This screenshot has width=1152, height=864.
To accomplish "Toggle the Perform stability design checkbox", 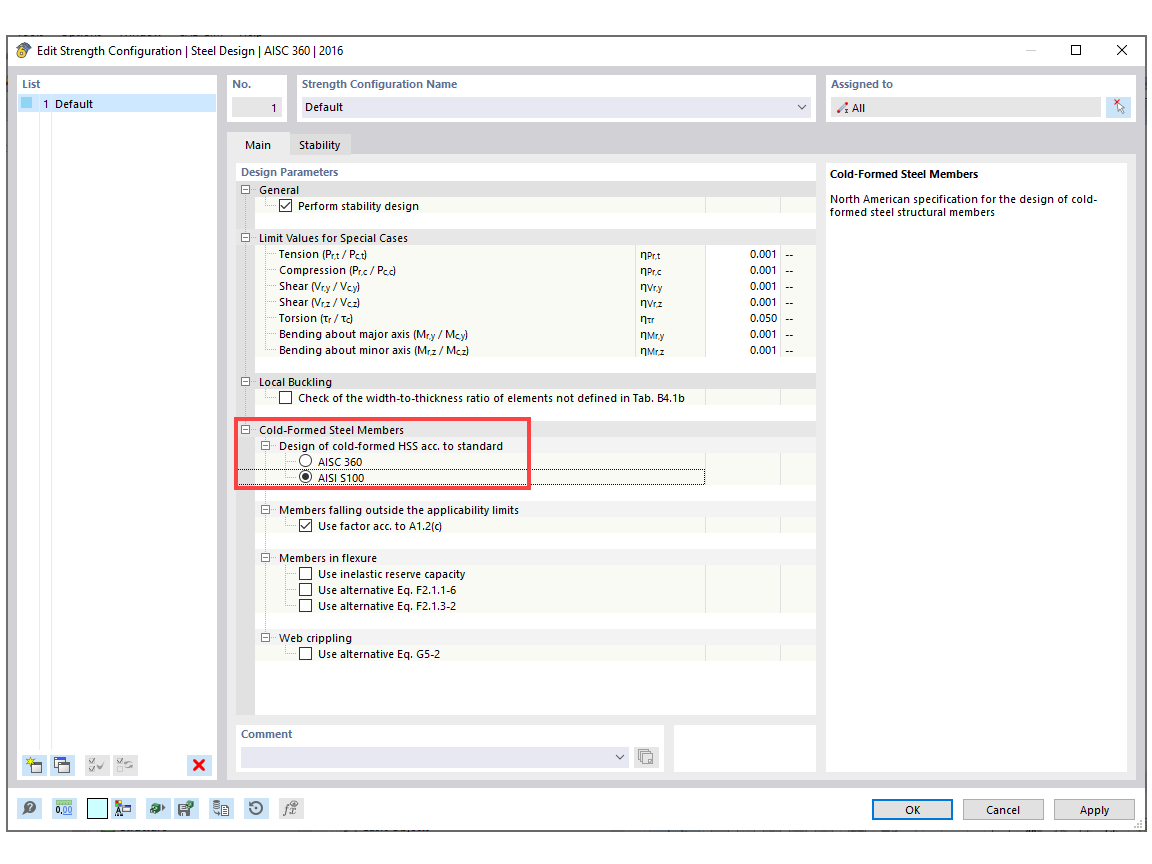I will (x=286, y=206).
